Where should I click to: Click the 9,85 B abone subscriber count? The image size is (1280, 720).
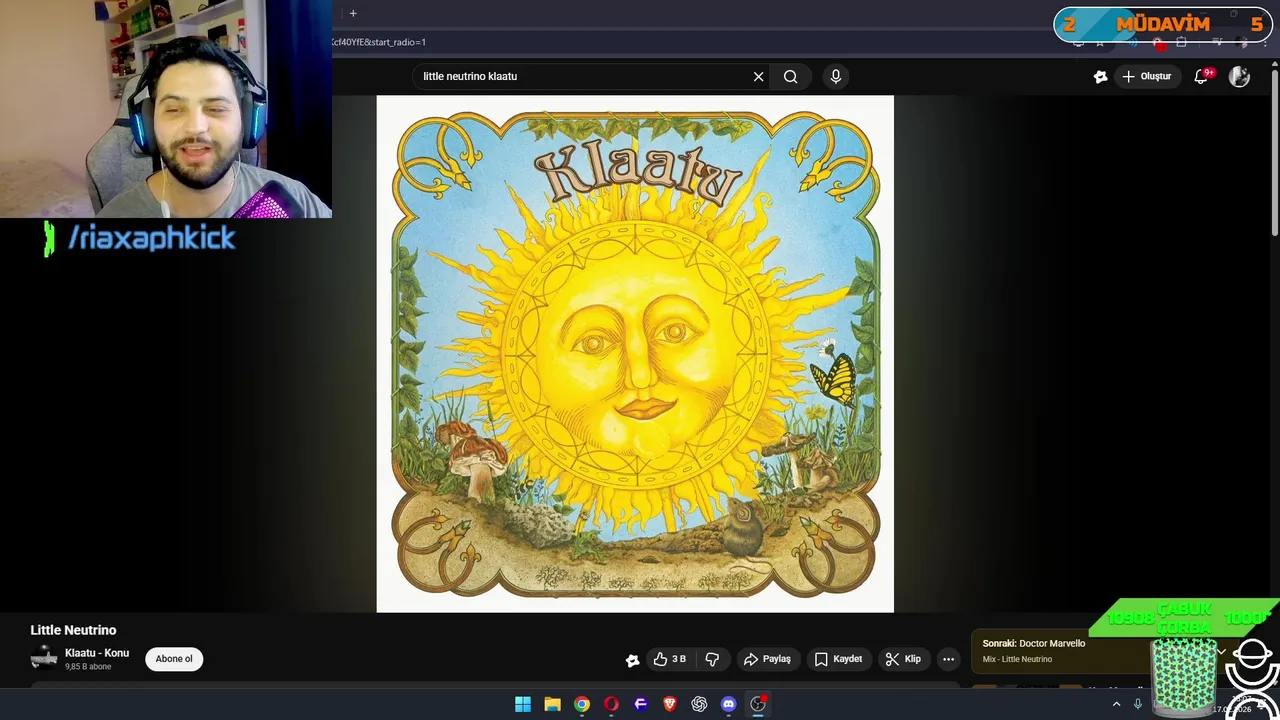pos(88,667)
